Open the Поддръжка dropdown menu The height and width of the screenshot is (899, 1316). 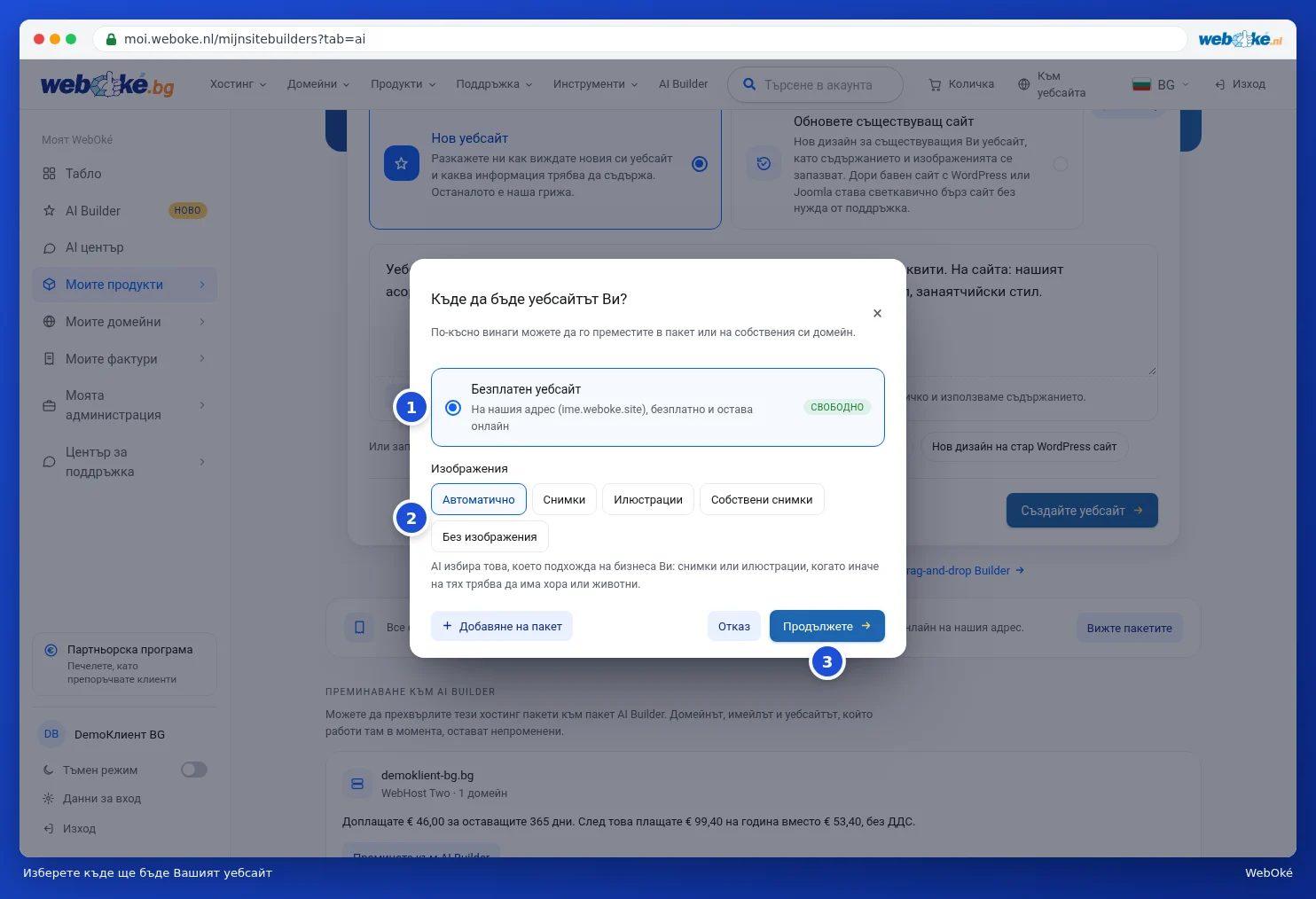pyautogui.click(x=495, y=84)
